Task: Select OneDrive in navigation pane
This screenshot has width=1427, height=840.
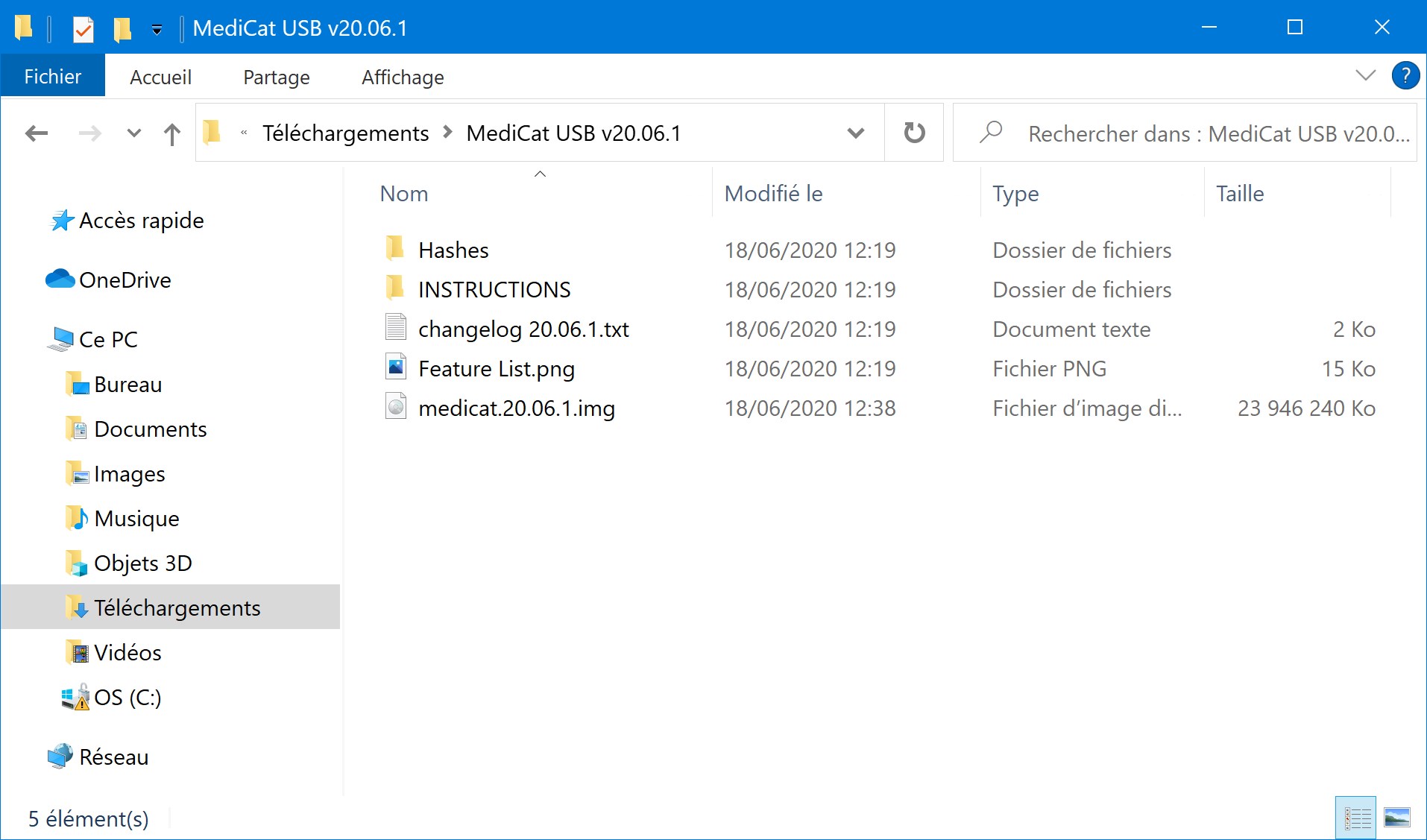Action: 125,280
